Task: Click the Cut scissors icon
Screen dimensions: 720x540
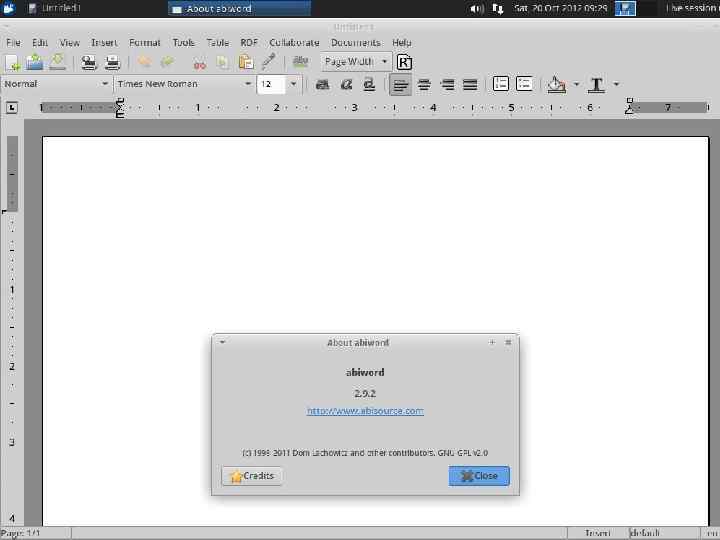Action: 199,63
